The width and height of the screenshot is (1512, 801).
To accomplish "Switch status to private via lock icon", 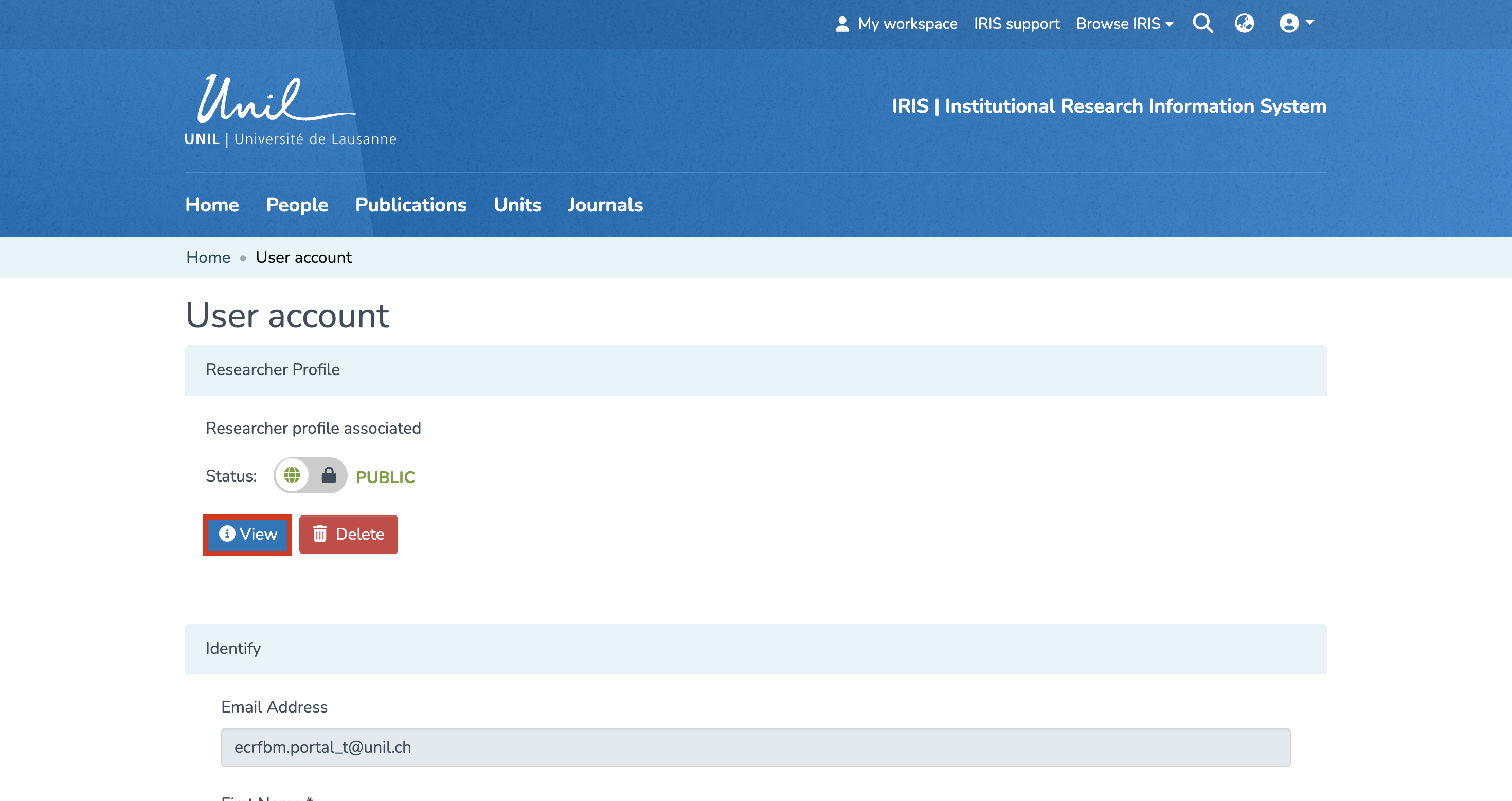I will tap(329, 475).
